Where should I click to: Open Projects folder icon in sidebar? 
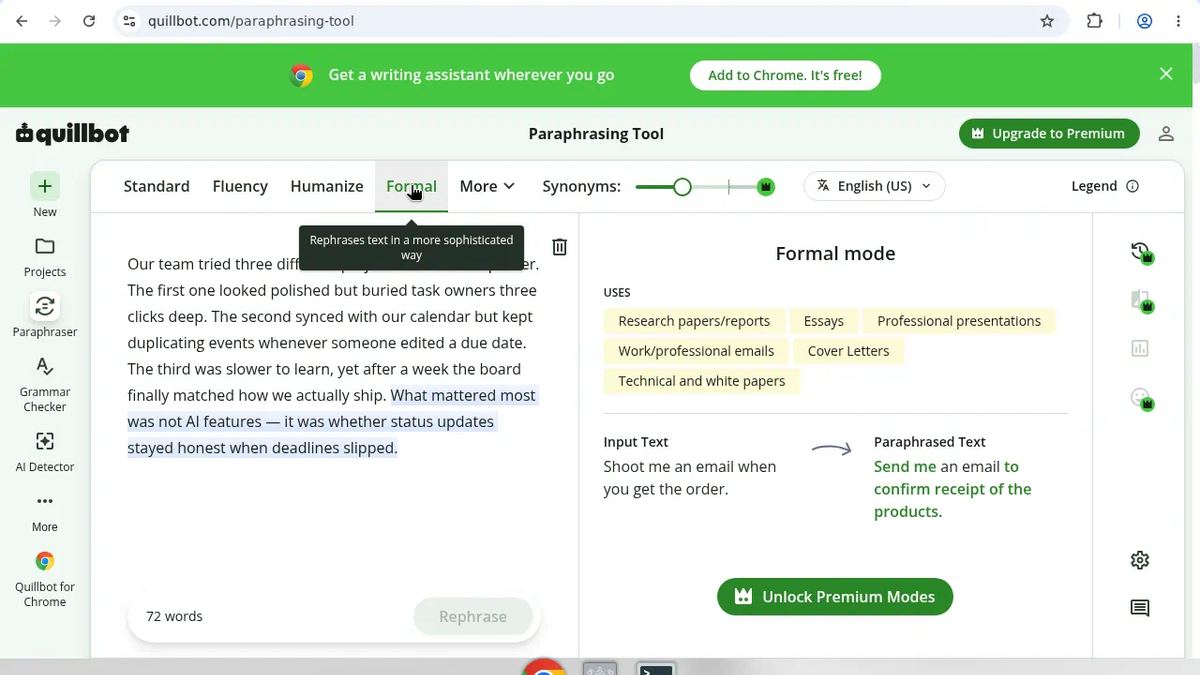click(x=45, y=246)
